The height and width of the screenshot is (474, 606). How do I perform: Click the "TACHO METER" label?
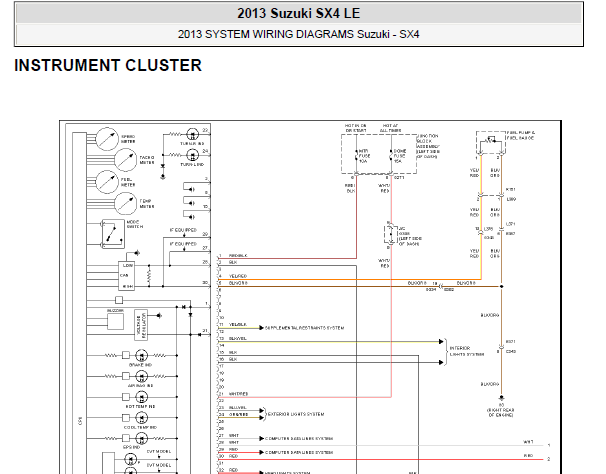point(147,160)
